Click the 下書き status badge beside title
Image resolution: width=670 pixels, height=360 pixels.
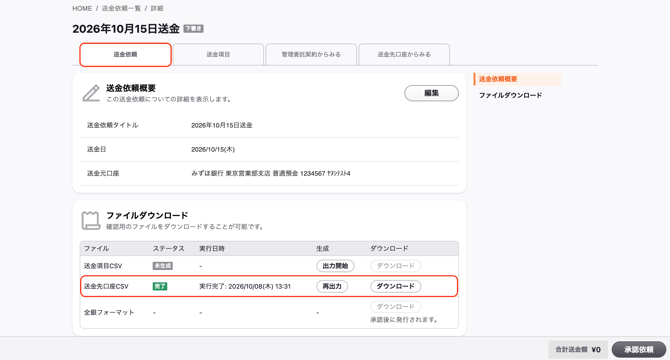click(193, 29)
